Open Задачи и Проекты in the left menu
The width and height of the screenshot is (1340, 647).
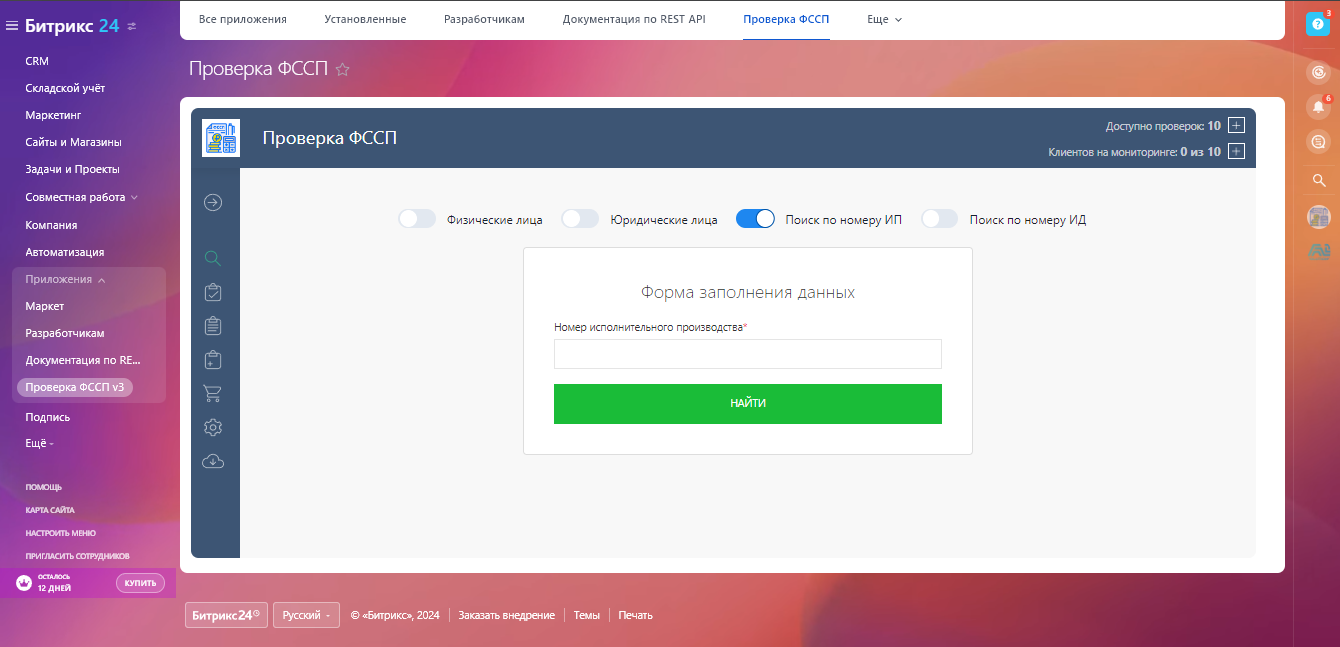(72, 169)
